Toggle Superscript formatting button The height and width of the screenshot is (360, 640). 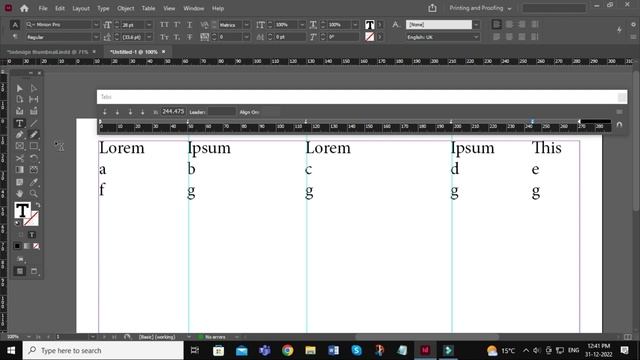[x=177, y=25]
